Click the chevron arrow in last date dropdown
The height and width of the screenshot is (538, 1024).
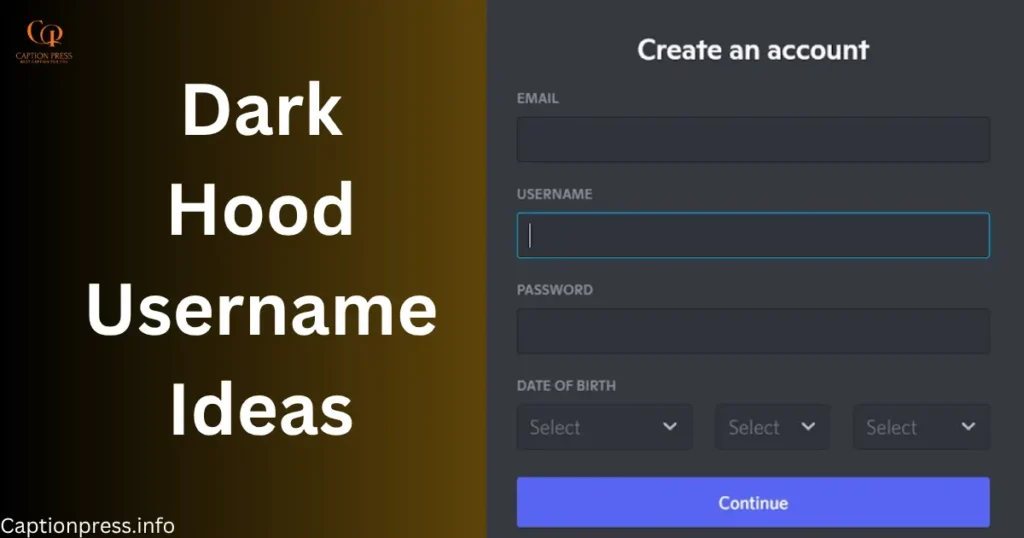(x=968, y=427)
